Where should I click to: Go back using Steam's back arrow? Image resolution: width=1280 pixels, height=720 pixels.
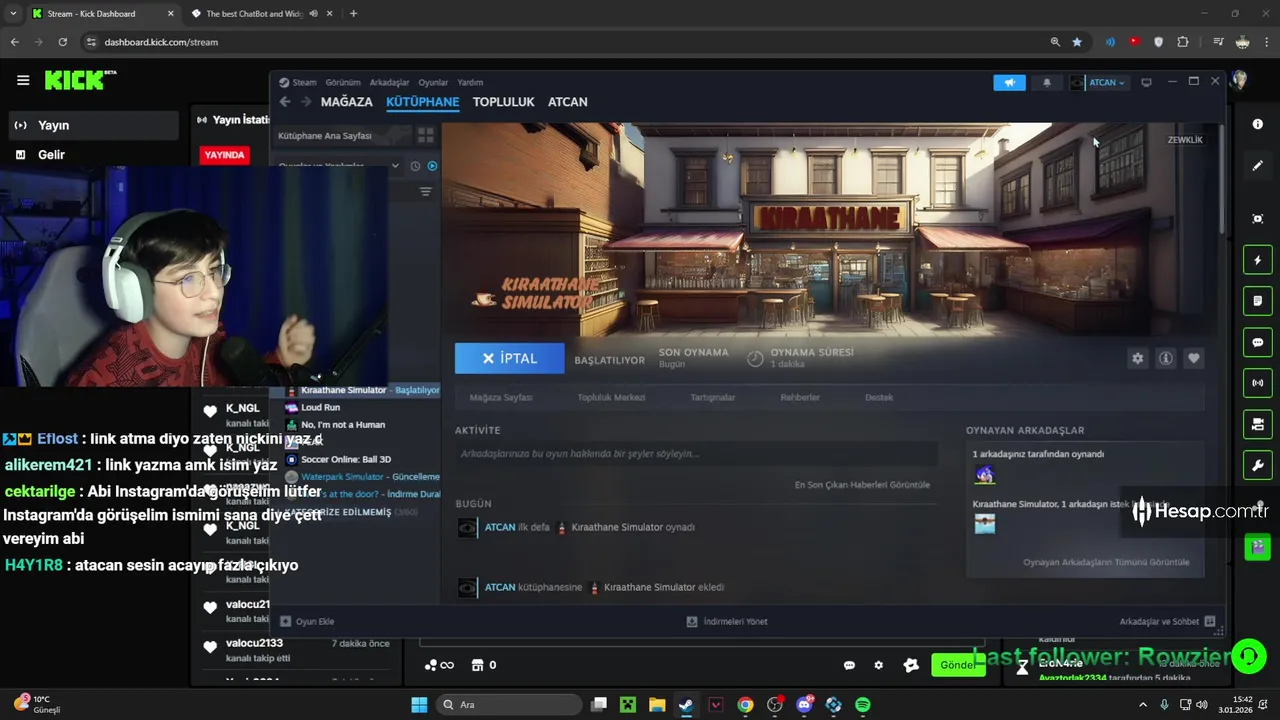coord(285,102)
